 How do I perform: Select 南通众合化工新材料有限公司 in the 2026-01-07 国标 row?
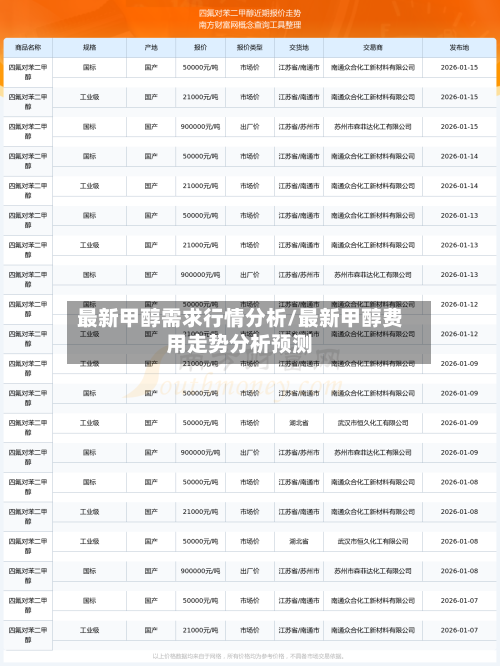point(373,601)
